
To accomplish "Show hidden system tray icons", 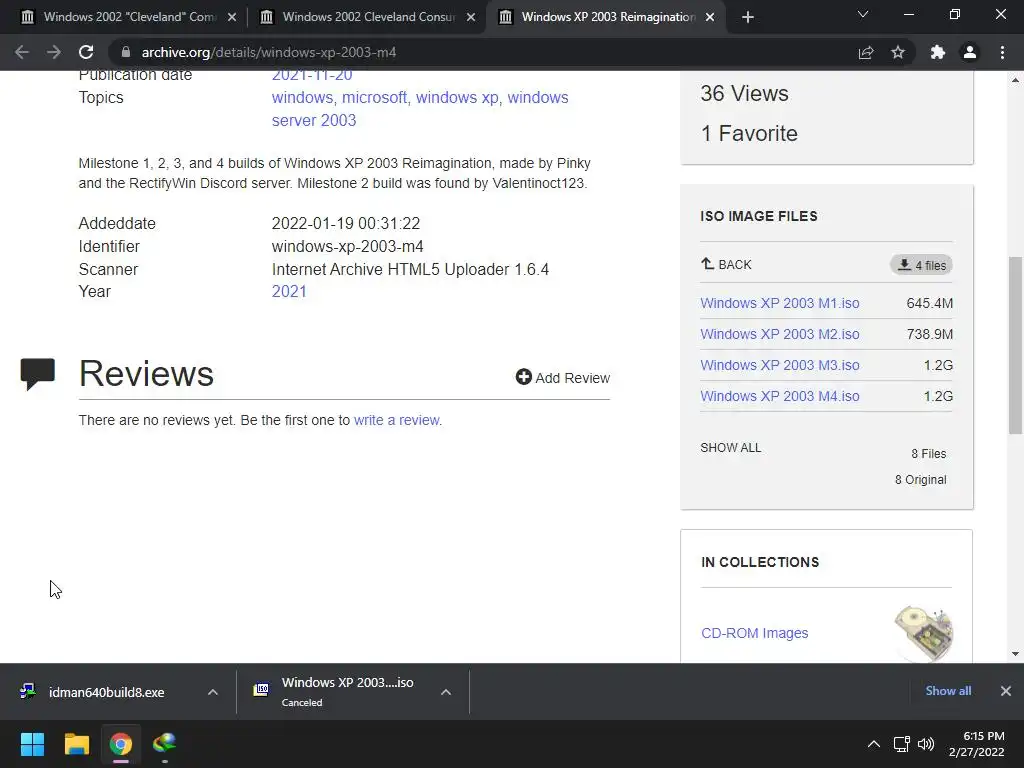I will (x=874, y=744).
